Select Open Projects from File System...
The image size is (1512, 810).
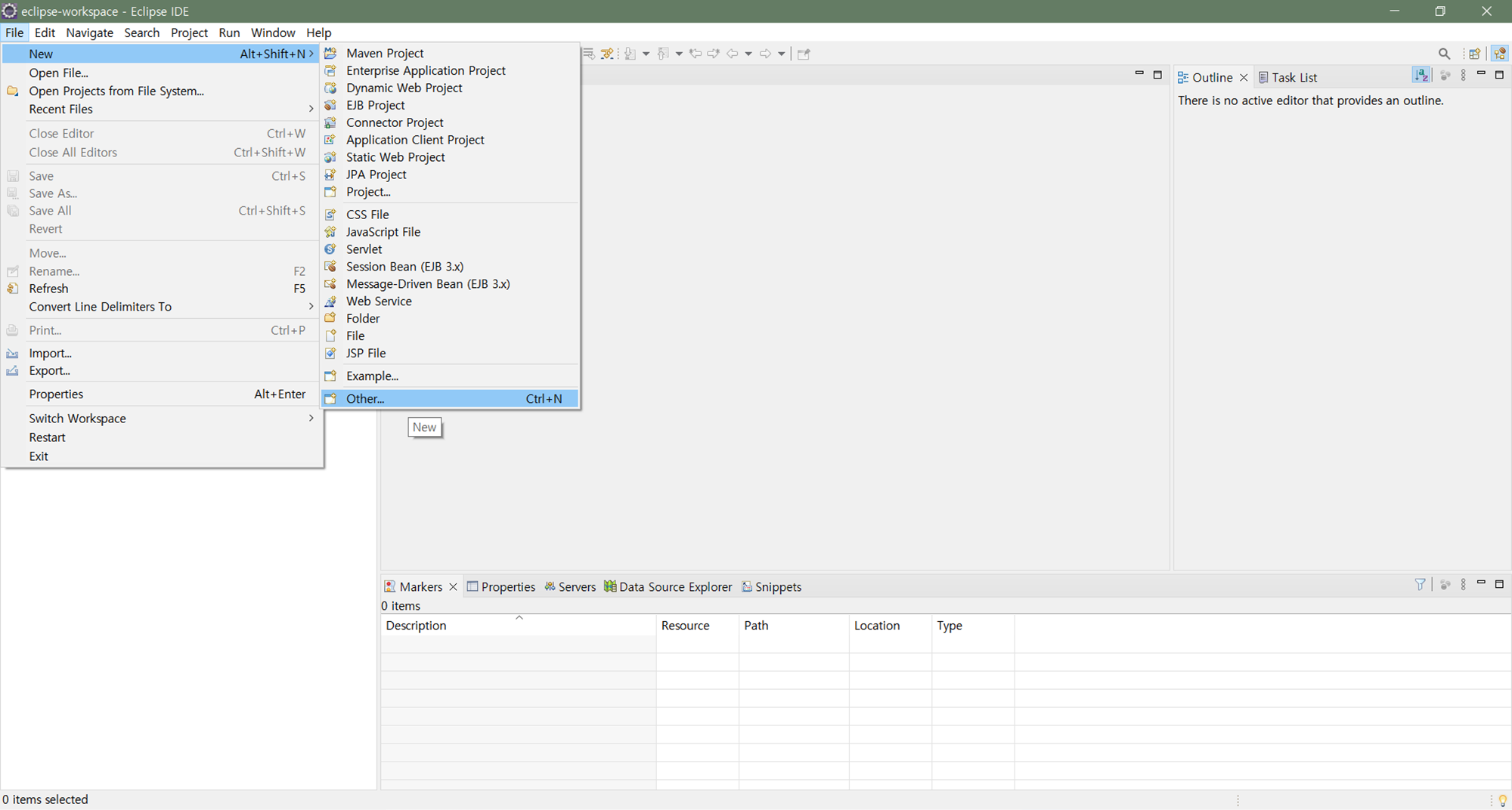pyautogui.click(x=162, y=91)
